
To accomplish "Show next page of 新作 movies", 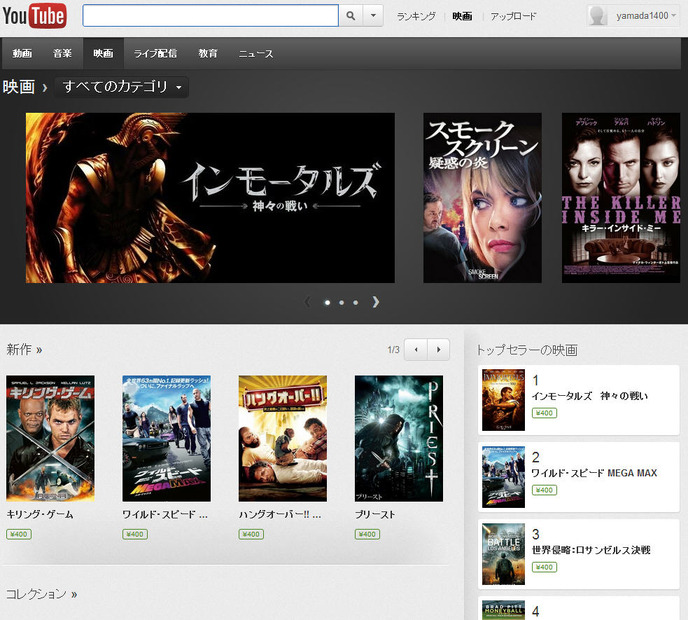I will click(x=438, y=350).
